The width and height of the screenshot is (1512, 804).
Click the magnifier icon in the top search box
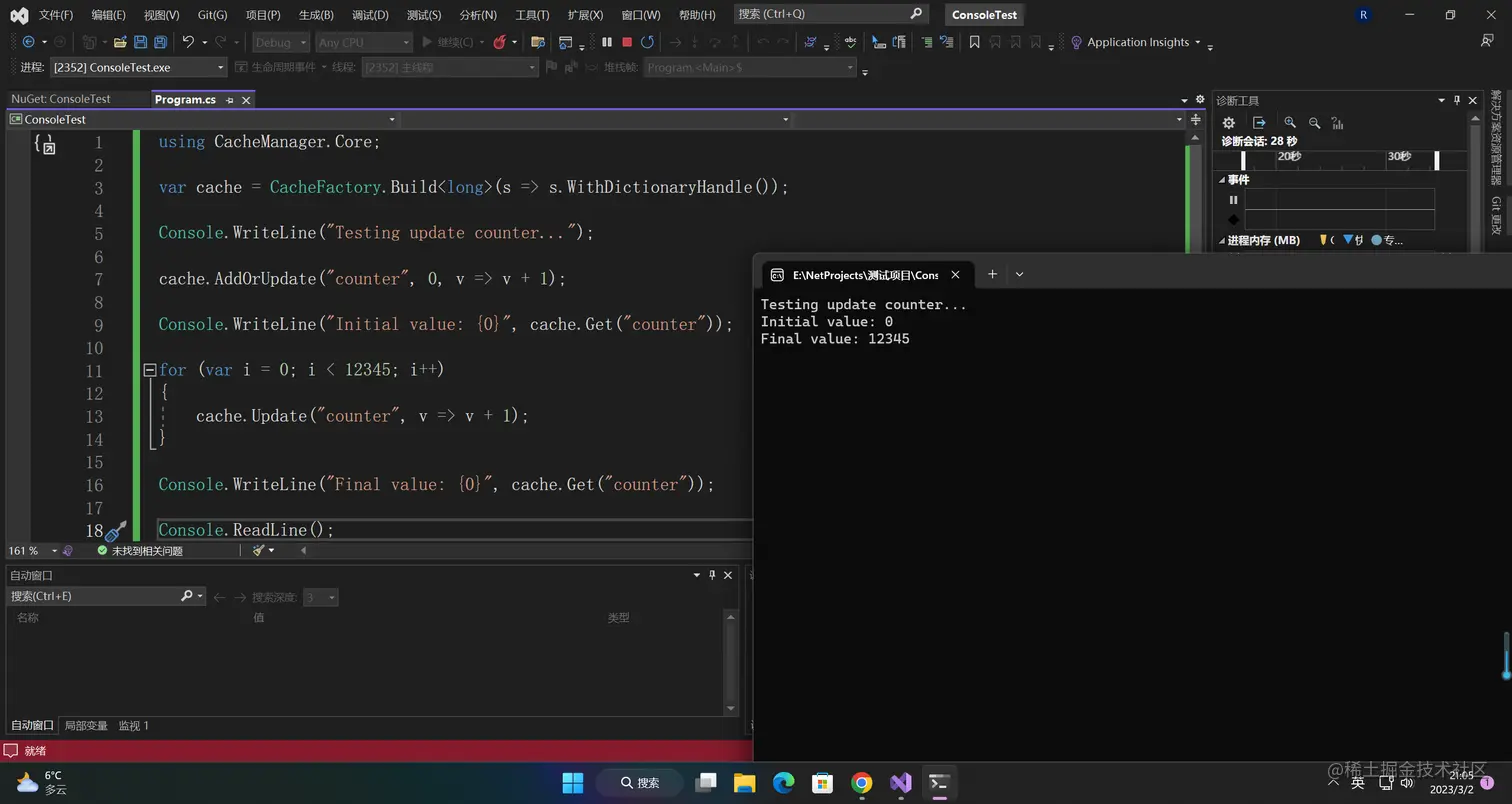click(x=916, y=14)
